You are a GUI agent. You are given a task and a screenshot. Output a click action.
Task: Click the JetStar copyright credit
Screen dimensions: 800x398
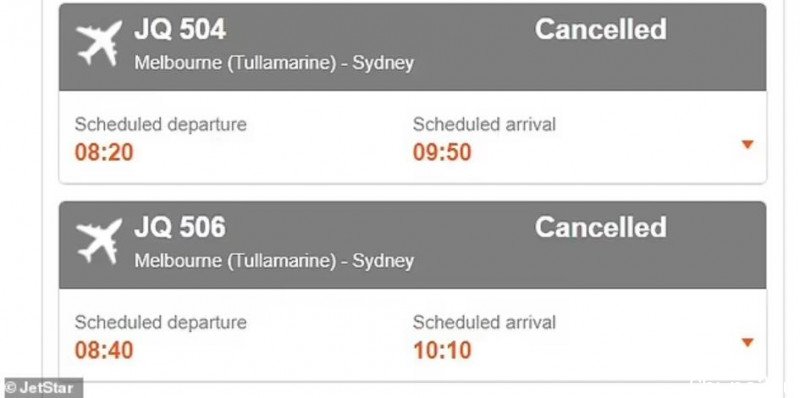41,388
